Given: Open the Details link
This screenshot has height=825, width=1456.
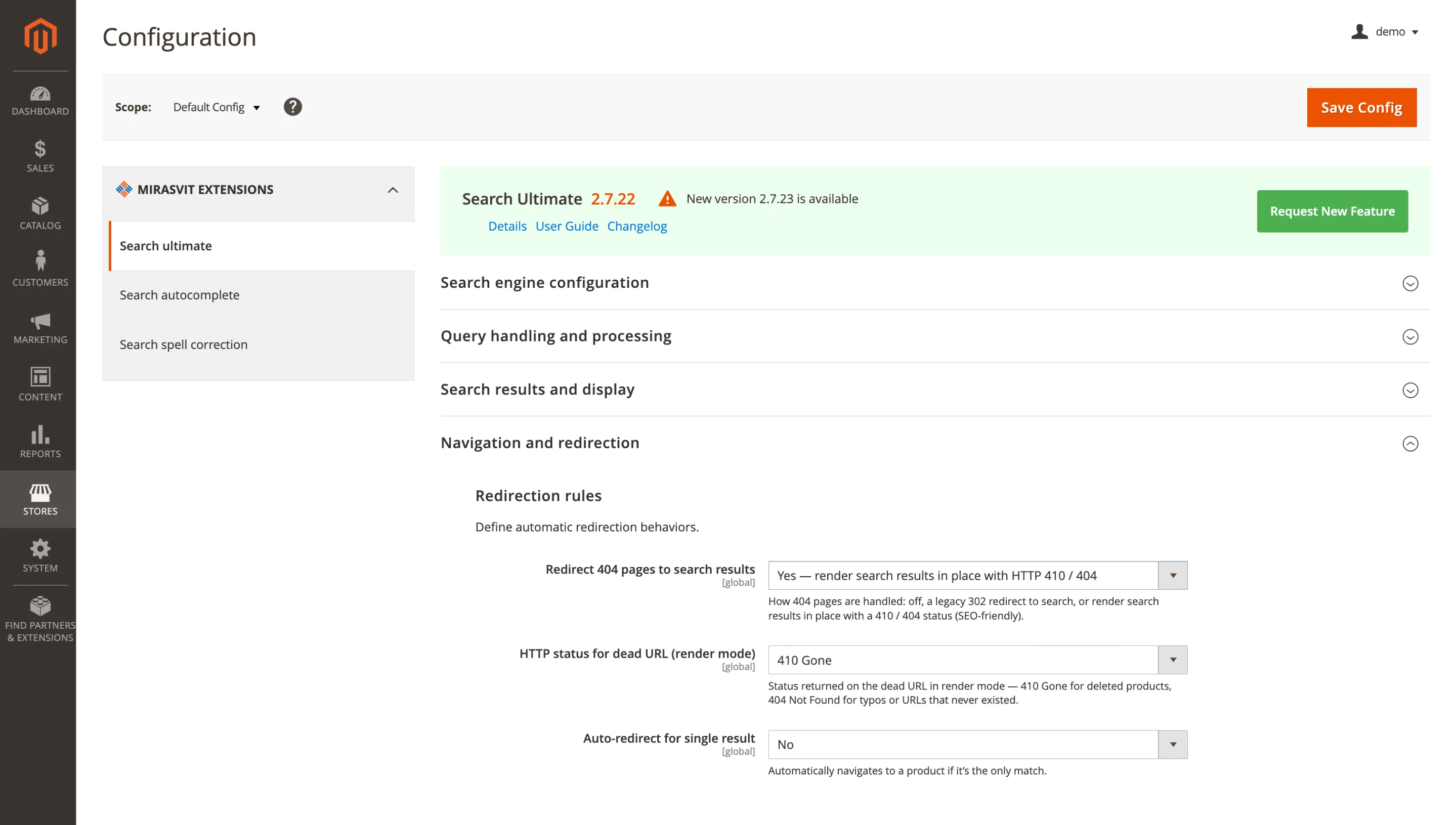Looking at the screenshot, I should 507,226.
